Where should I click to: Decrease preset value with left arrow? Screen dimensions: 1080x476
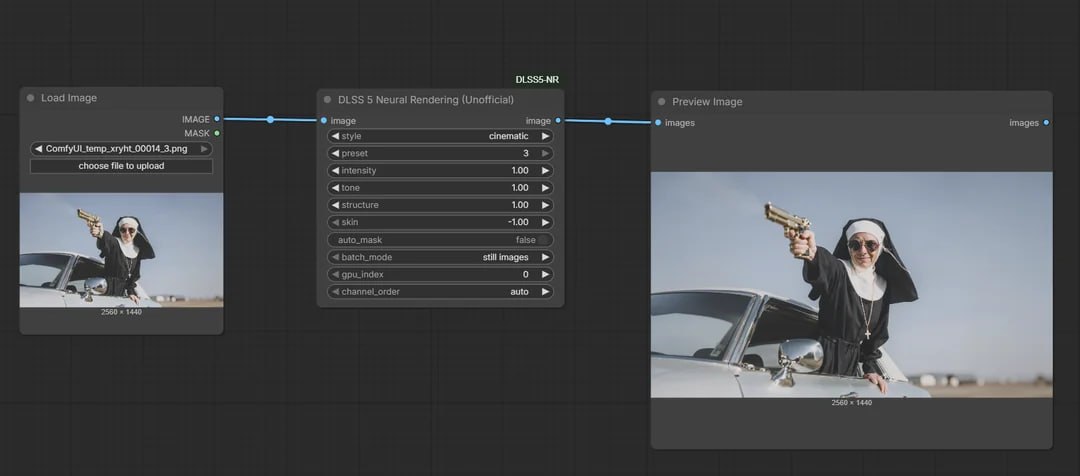(335, 154)
